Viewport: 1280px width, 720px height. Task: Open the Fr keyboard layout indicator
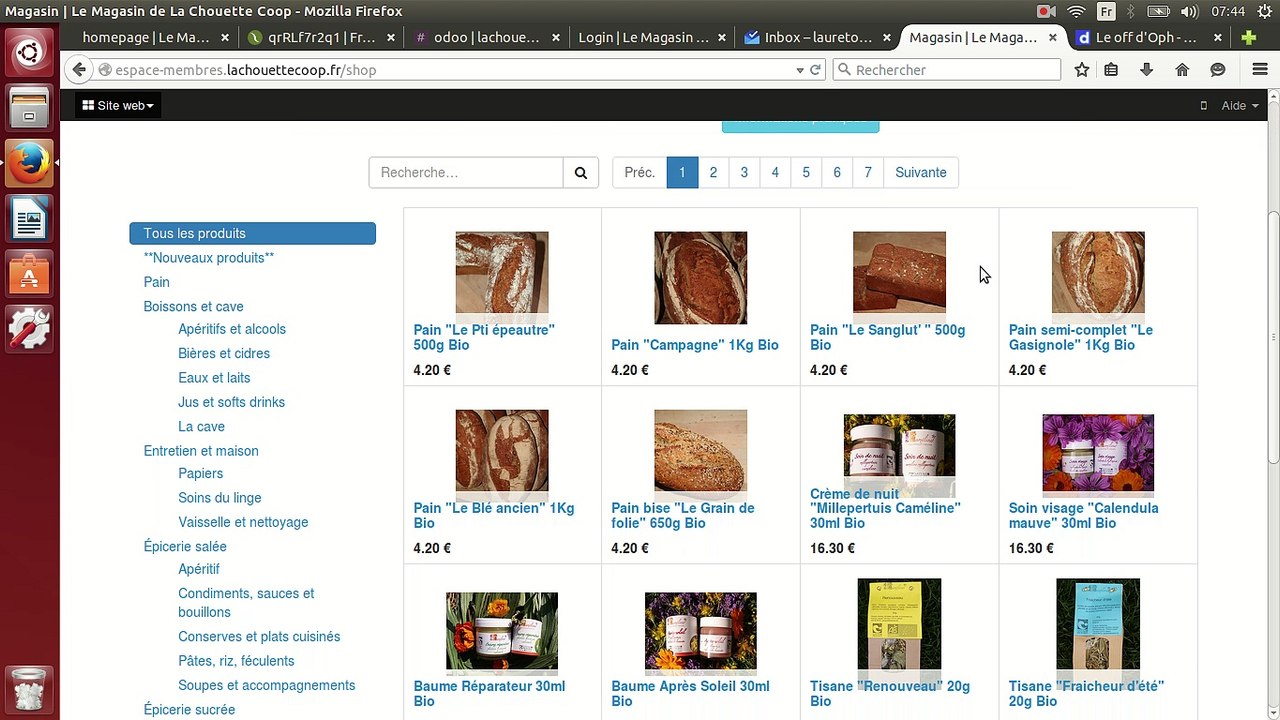point(1106,12)
